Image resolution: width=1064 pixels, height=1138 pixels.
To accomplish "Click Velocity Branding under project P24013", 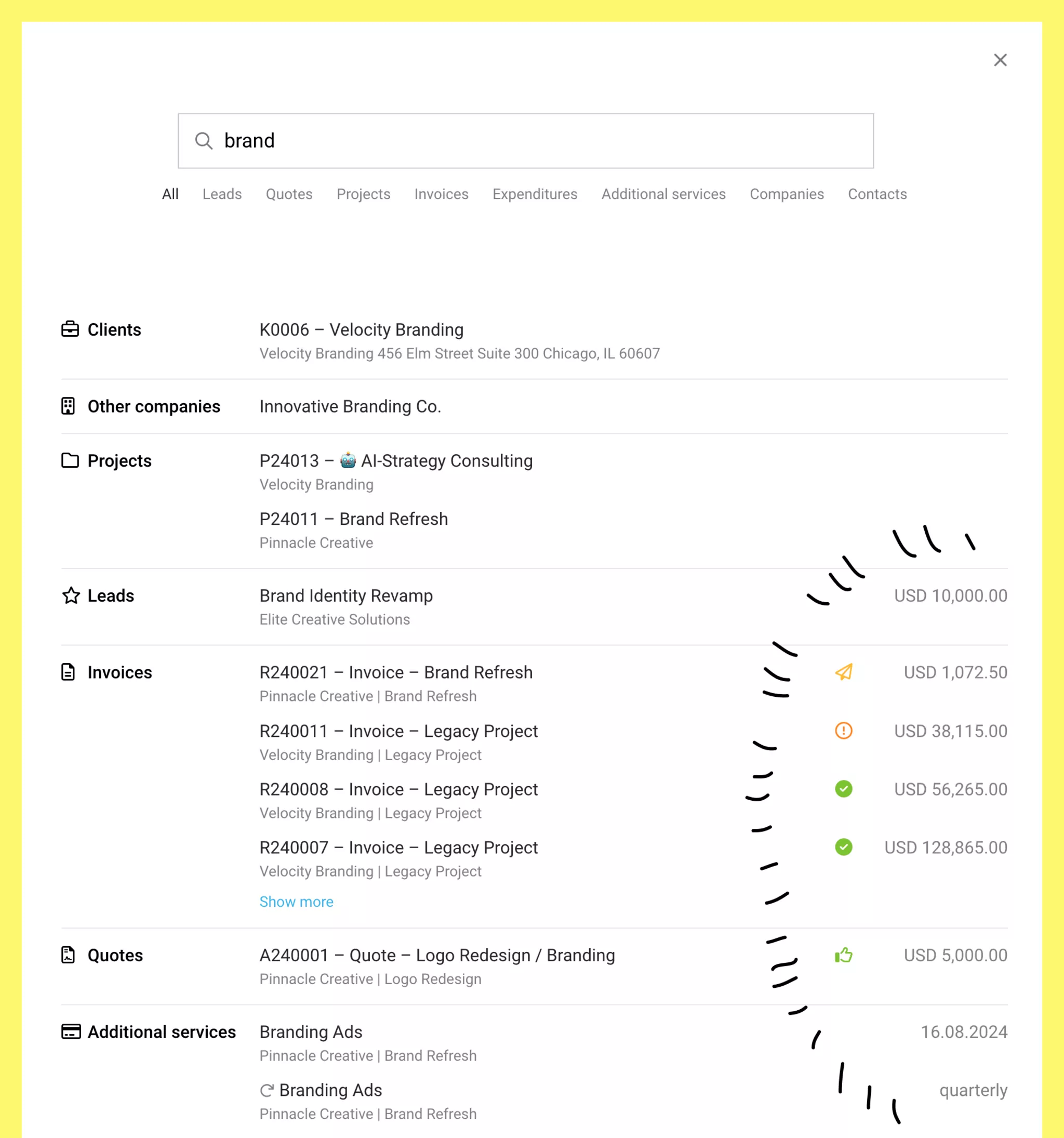I will (x=316, y=484).
